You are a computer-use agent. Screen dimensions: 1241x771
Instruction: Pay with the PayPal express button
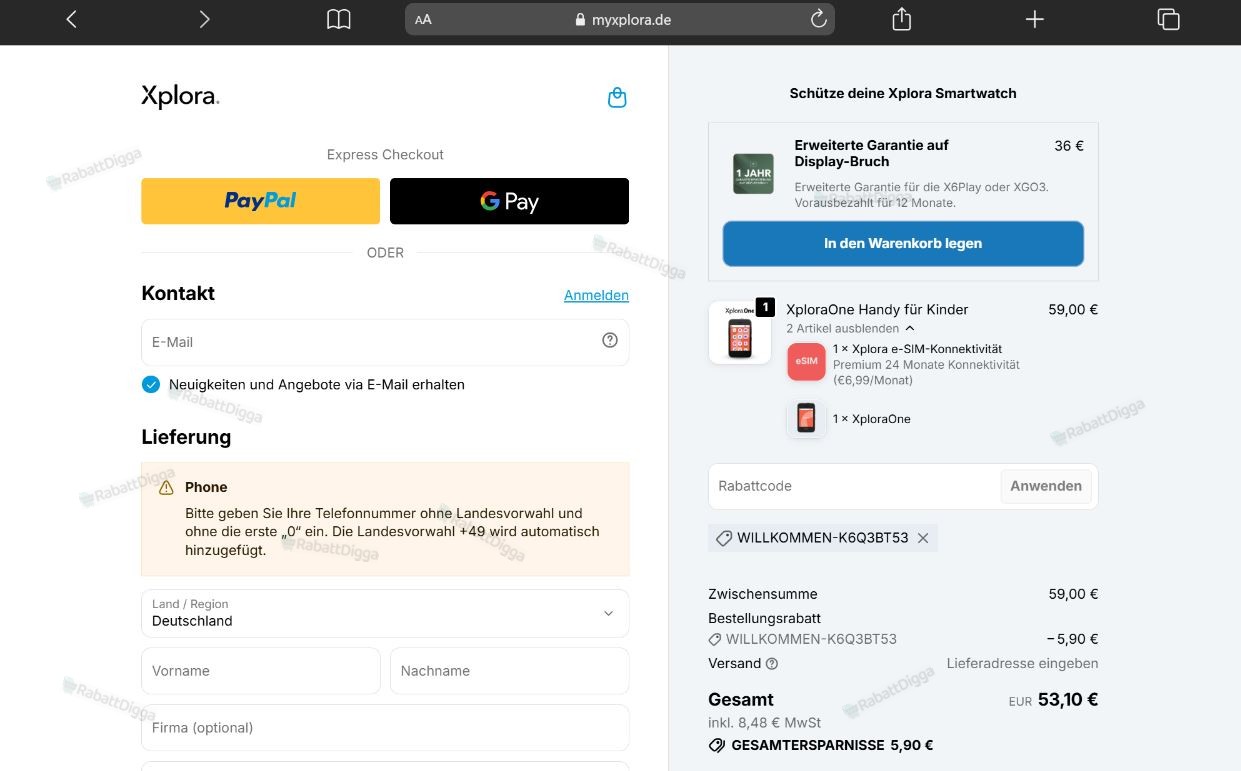coord(260,201)
